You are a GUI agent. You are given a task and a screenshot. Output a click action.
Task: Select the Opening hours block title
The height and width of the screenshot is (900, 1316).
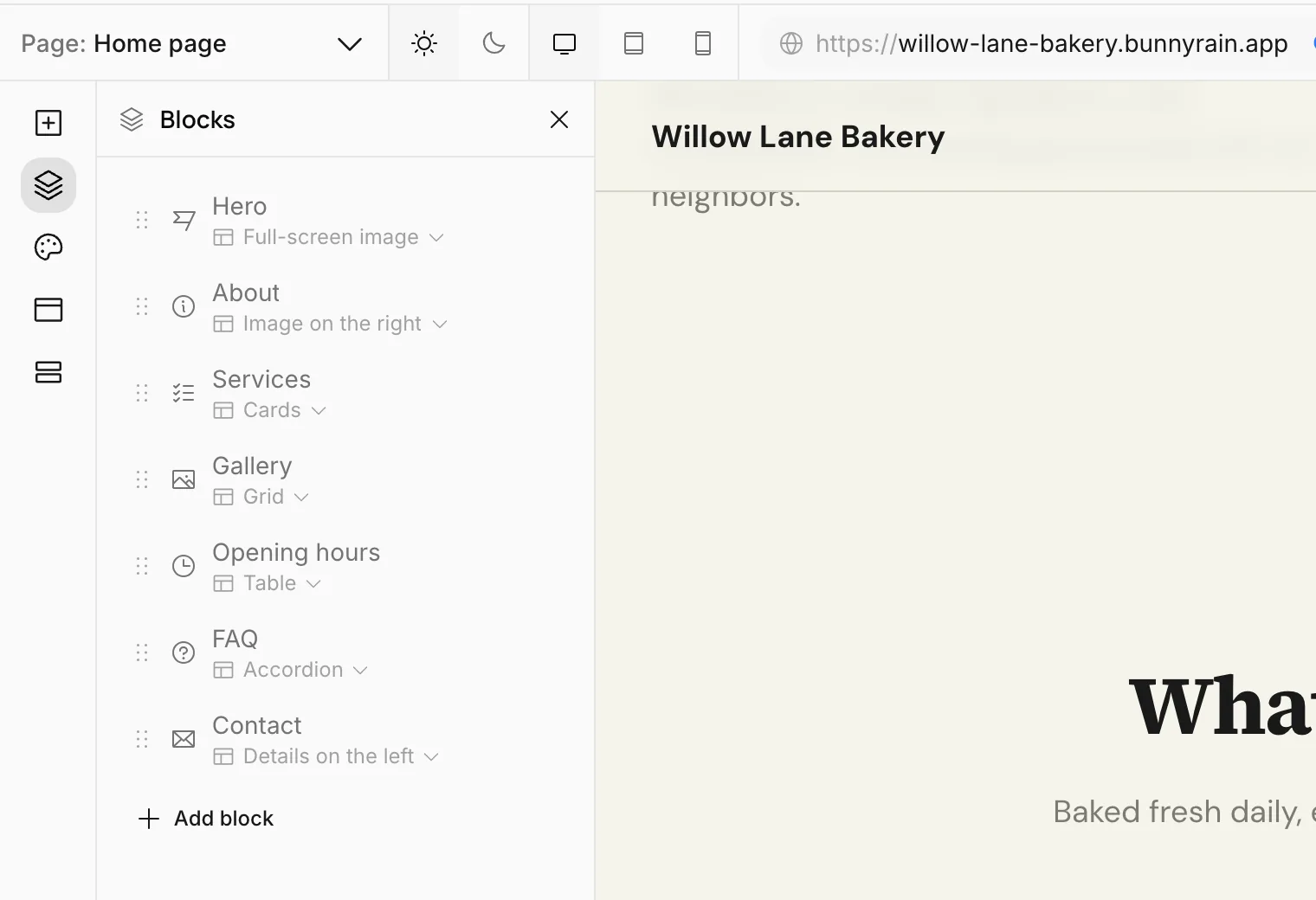point(296,552)
